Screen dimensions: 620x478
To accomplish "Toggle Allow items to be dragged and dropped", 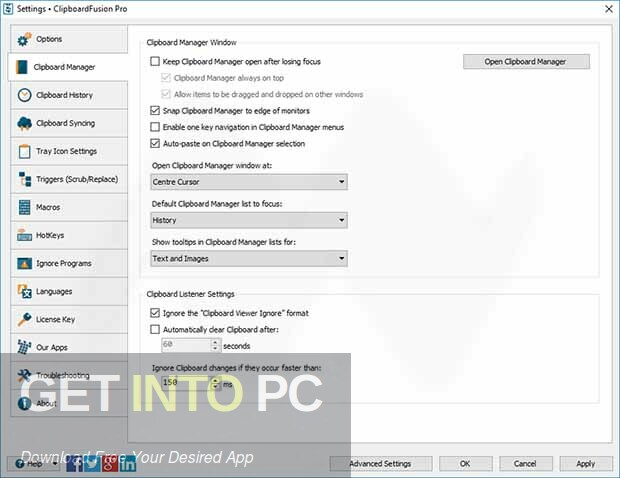I will (166, 94).
